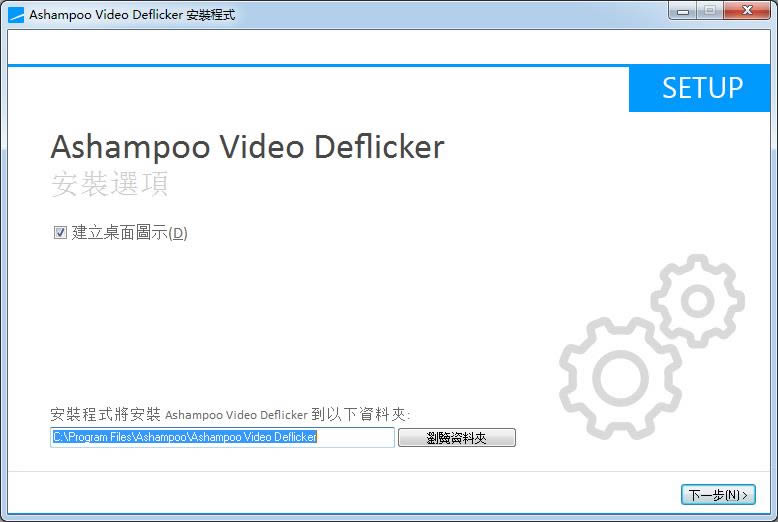Minimize the installer window
Screen dimensions: 778x522
683,11
